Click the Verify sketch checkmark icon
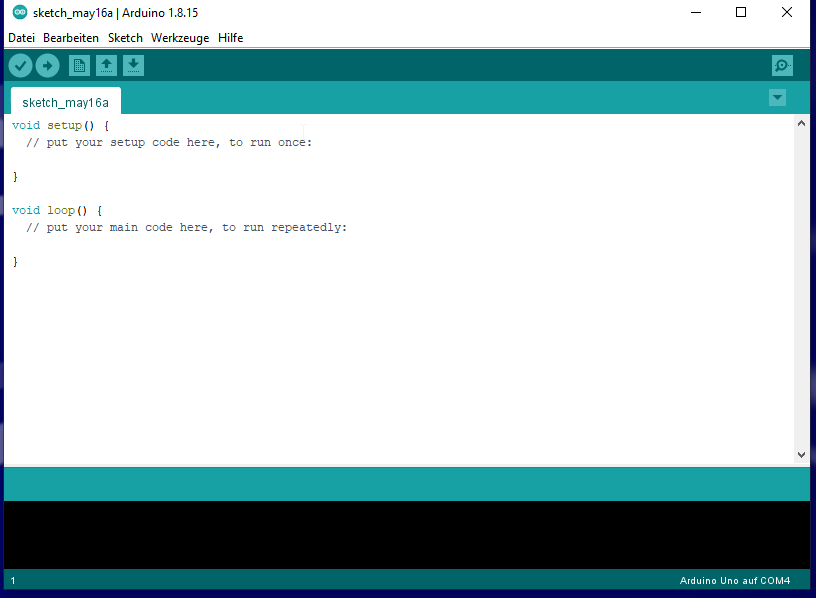816x598 pixels. coord(20,66)
